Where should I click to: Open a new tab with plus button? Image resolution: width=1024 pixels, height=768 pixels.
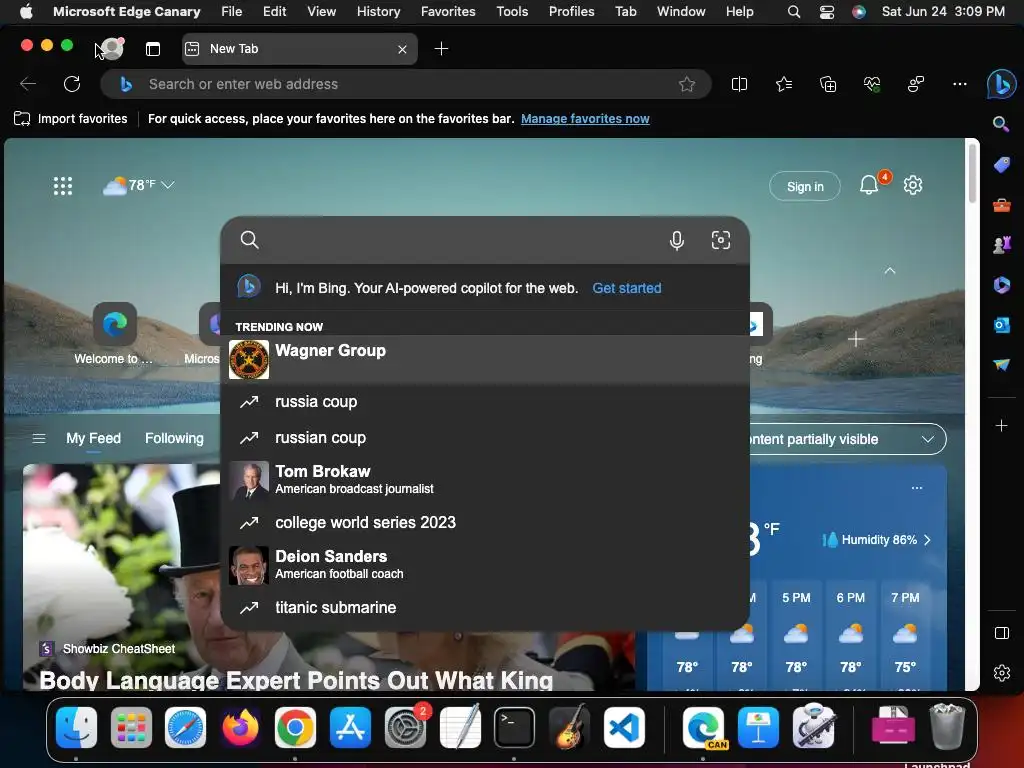click(441, 49)
